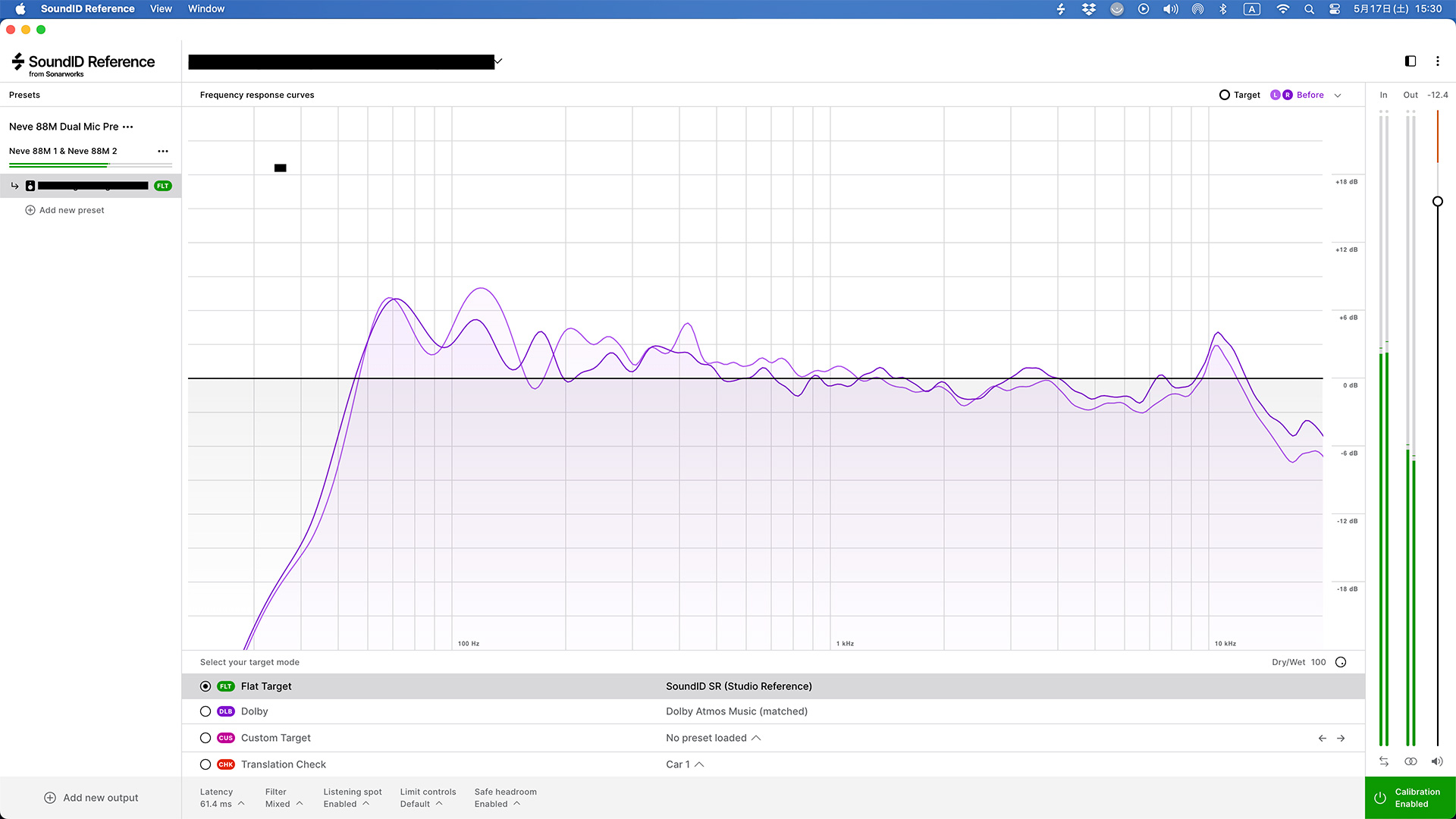Click SoundID SR (Studio Reference) text
This screenshot has height=819, width=1456.
coord(739,686)
